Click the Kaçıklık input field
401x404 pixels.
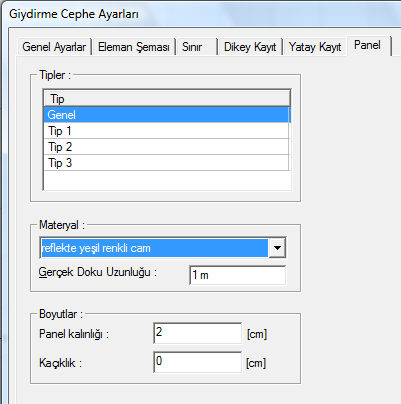198,362
